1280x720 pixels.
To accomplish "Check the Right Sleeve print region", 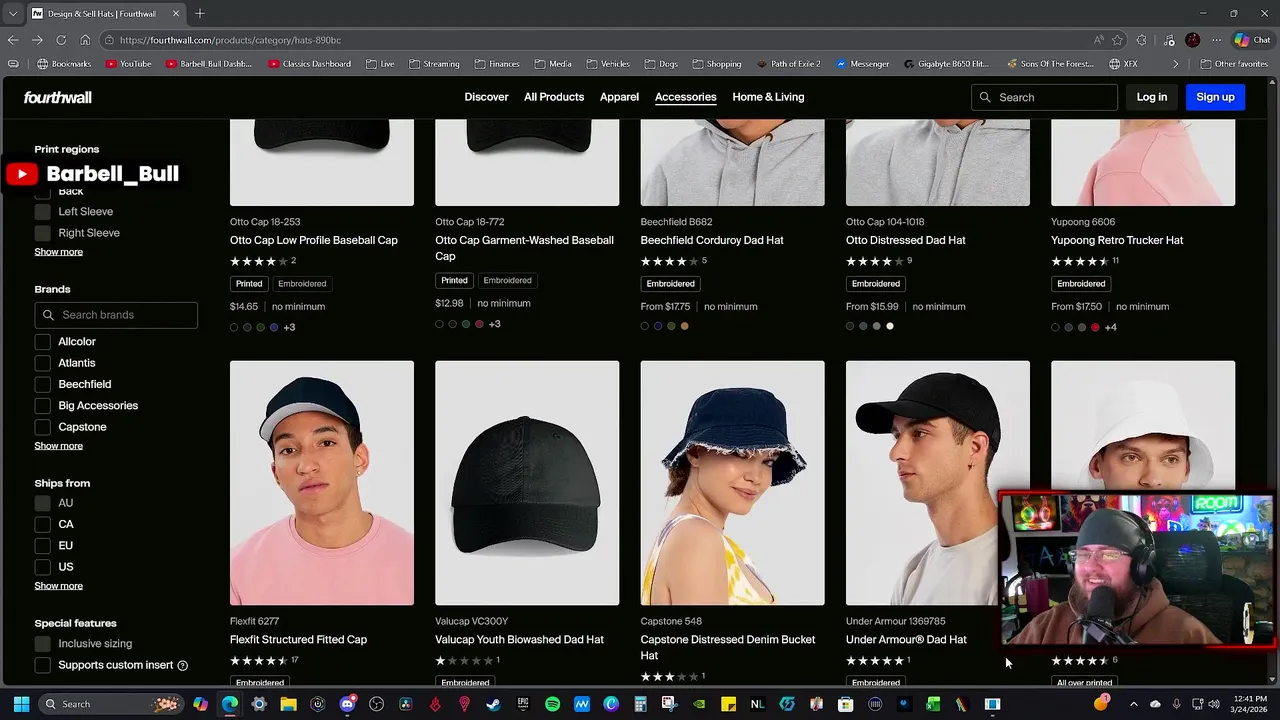I will pos(42,233).
